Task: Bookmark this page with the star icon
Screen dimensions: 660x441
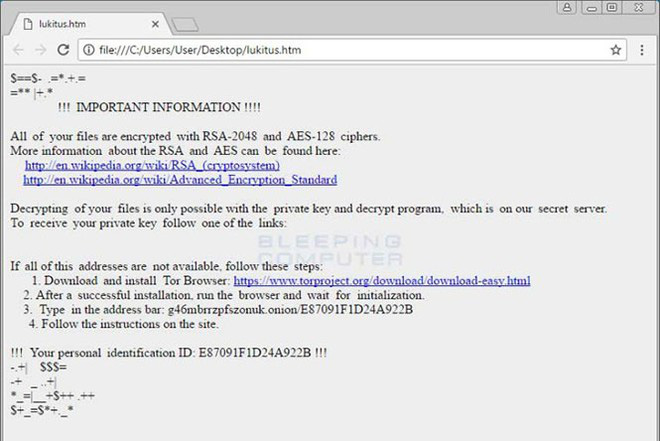Action: [616, 49]
